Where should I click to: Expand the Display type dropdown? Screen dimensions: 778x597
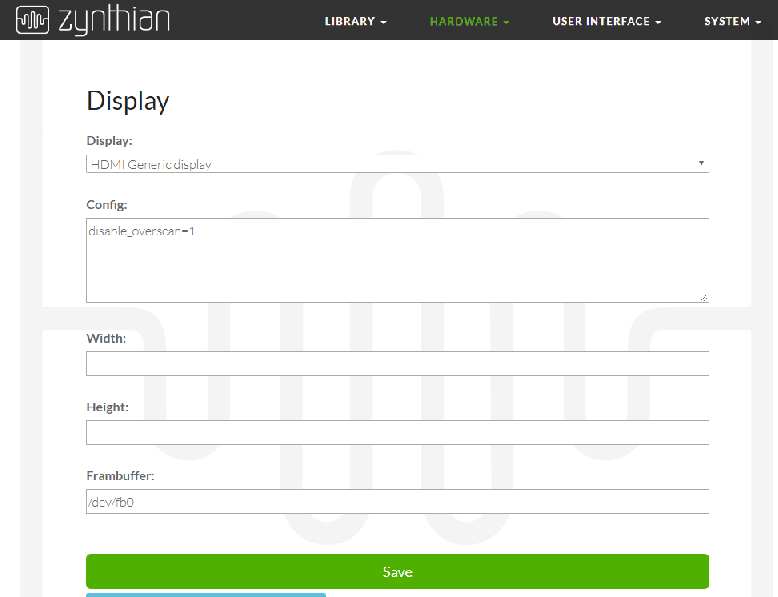point(397,164)
